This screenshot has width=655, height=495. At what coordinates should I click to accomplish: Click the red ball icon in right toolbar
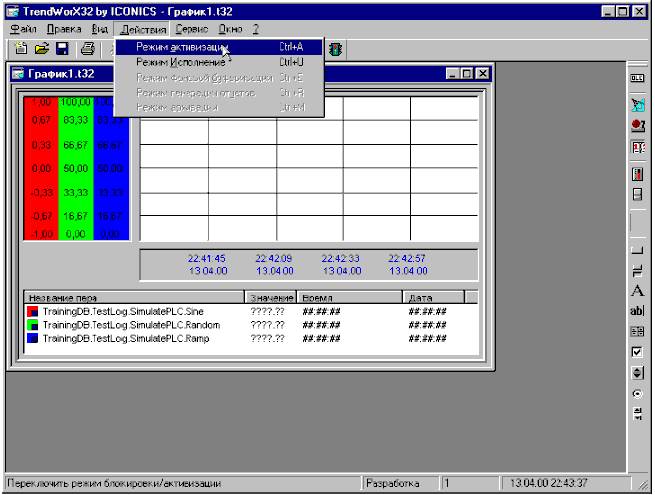(x=637, y=125)
